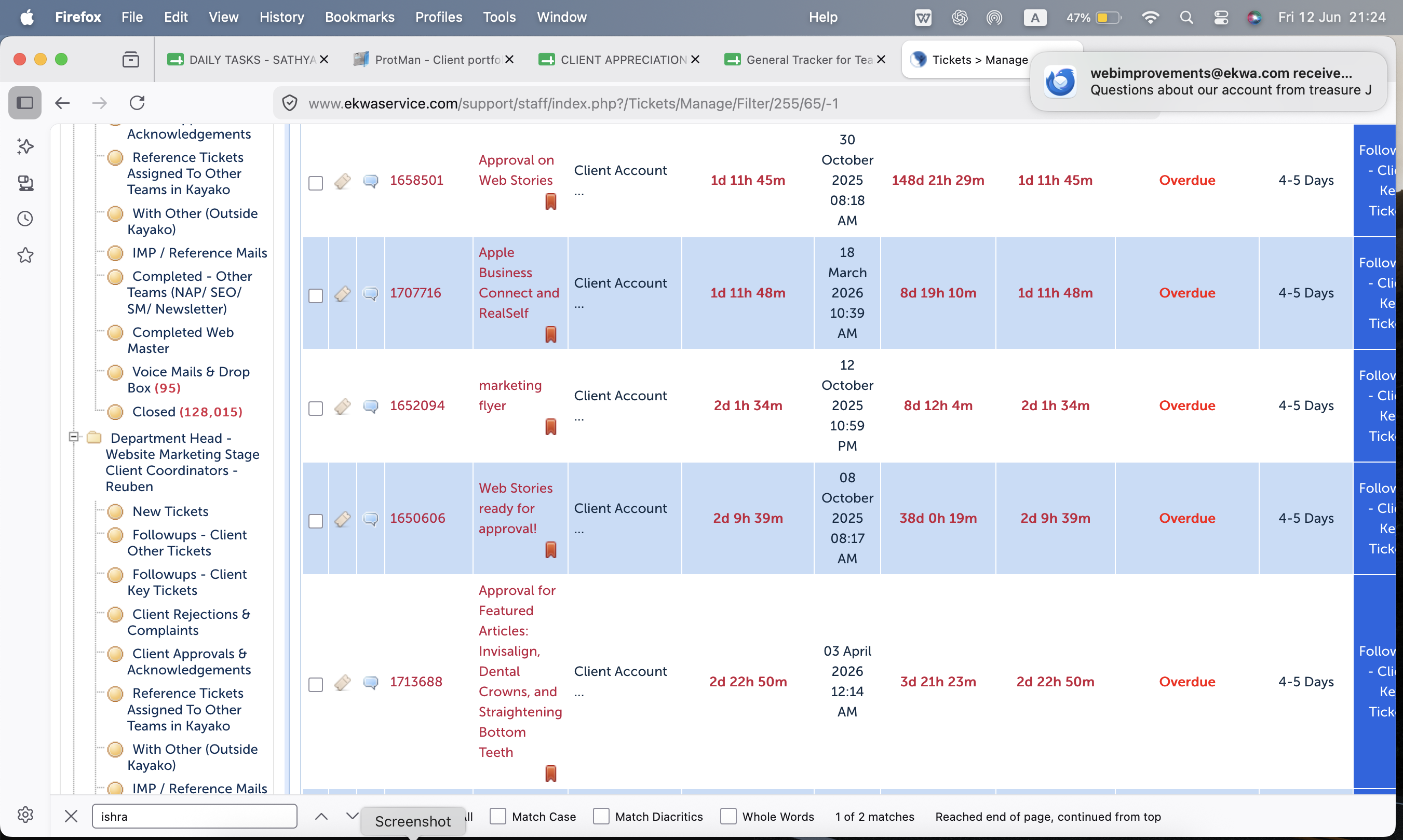Tick checkbox for ticket 1652094
1403x840 pixels.
tap(315, 408)
